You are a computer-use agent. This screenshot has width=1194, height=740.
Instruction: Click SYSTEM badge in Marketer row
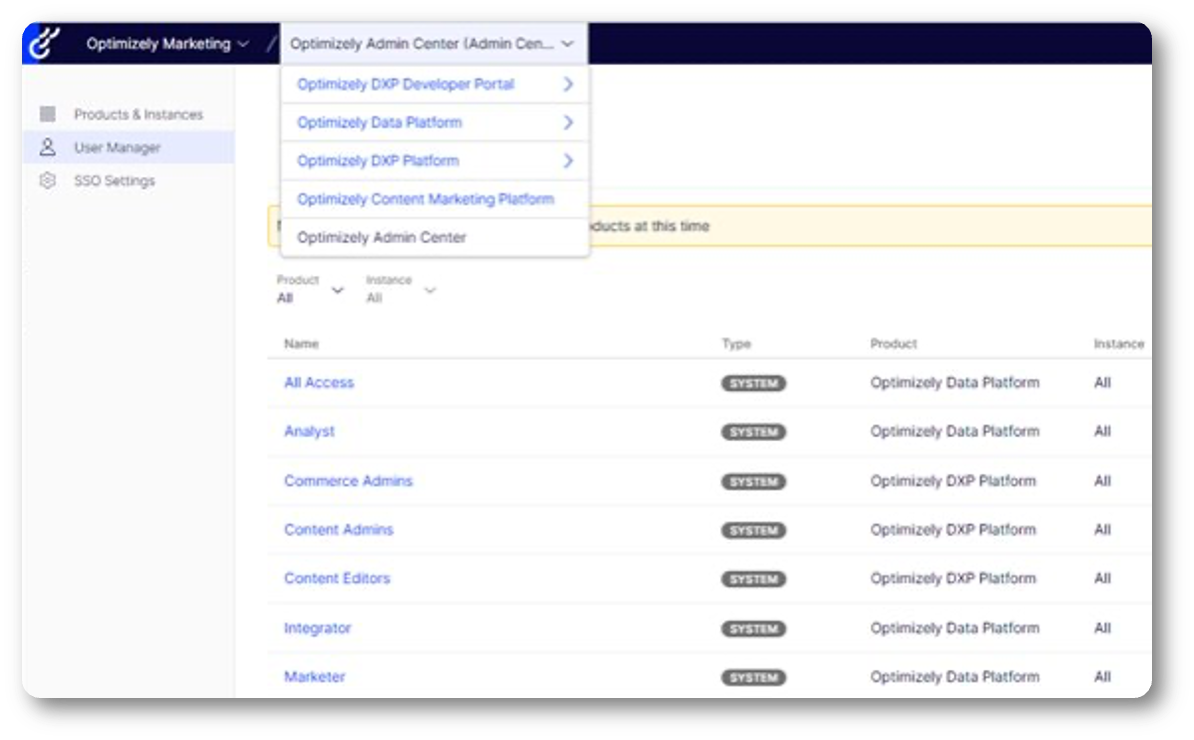pos(754,677)
